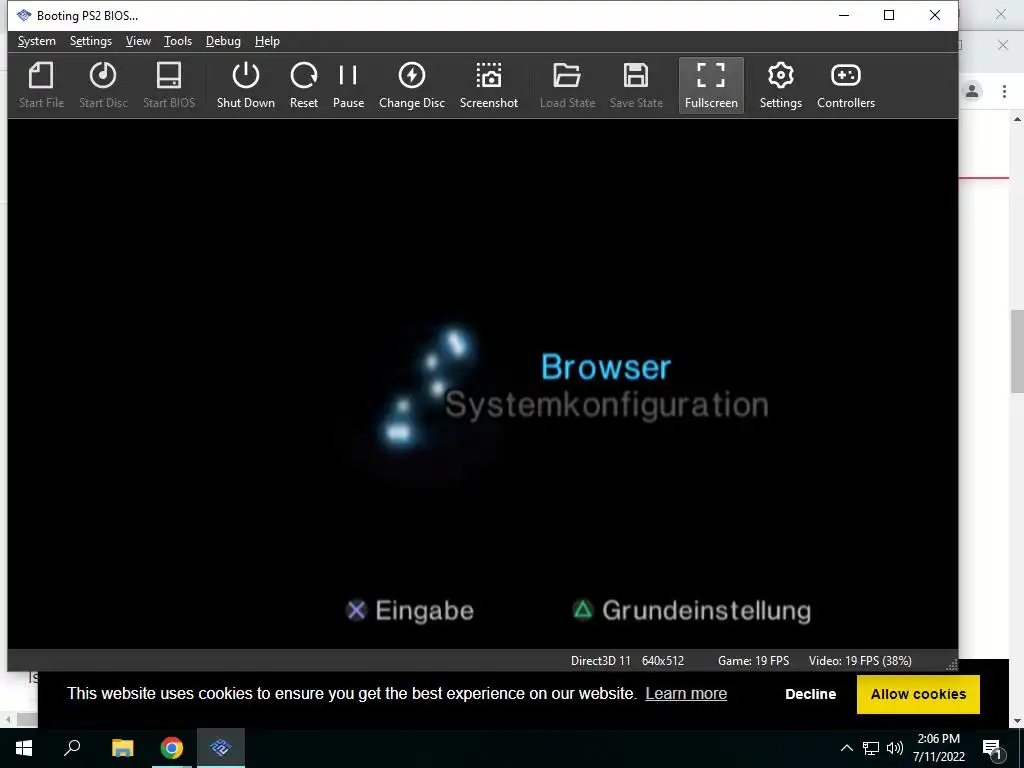
Task: Pause the emulation
Action: pyautogui.click(x=348, y=85)
